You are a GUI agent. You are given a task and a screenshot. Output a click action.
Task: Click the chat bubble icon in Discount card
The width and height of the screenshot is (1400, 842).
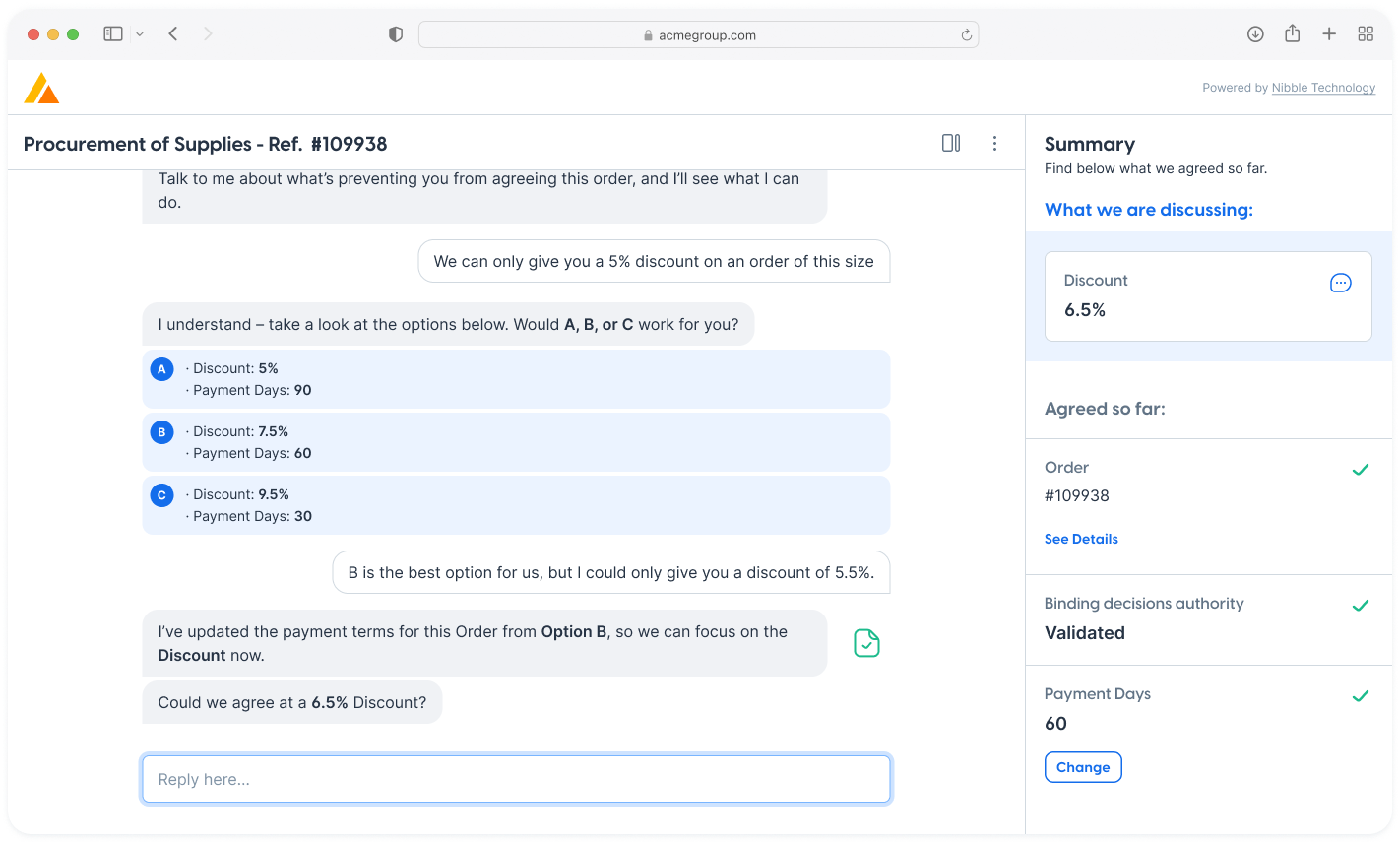1340,284
